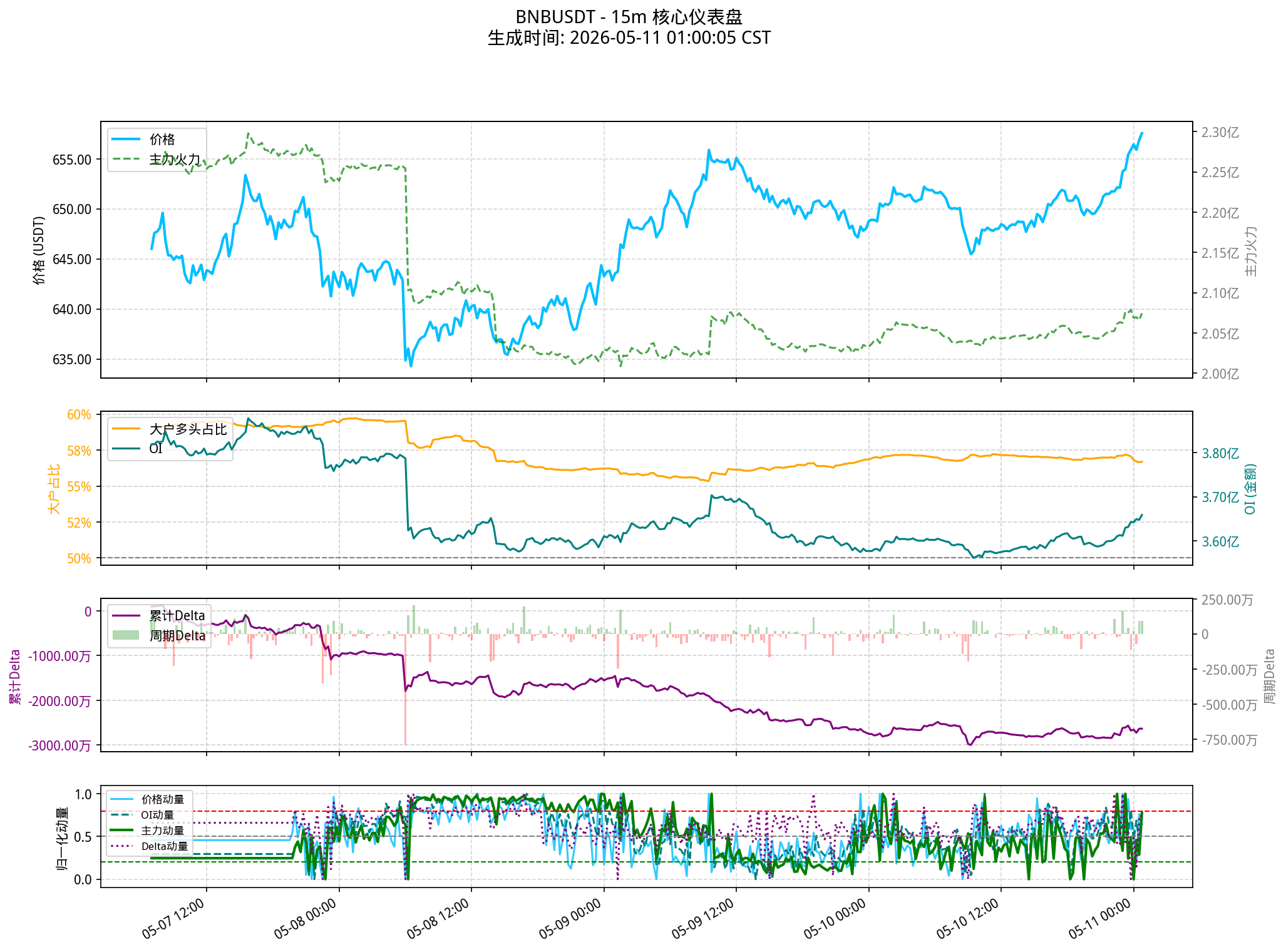
Task: Click the "05-09 12:00" time axis label
Action: pos(703,918)
